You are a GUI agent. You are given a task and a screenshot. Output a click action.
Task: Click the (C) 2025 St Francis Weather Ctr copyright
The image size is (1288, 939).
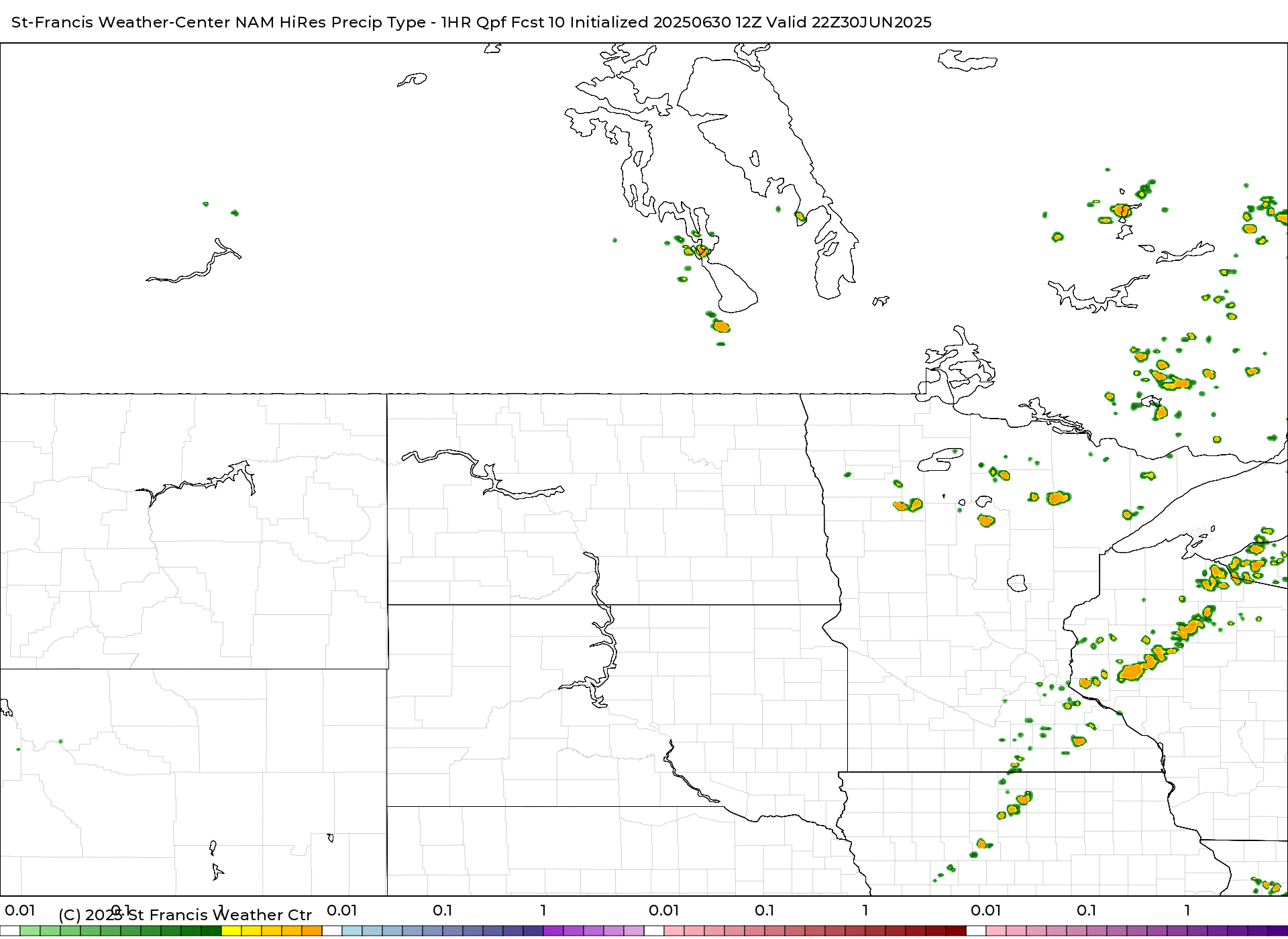185,915
